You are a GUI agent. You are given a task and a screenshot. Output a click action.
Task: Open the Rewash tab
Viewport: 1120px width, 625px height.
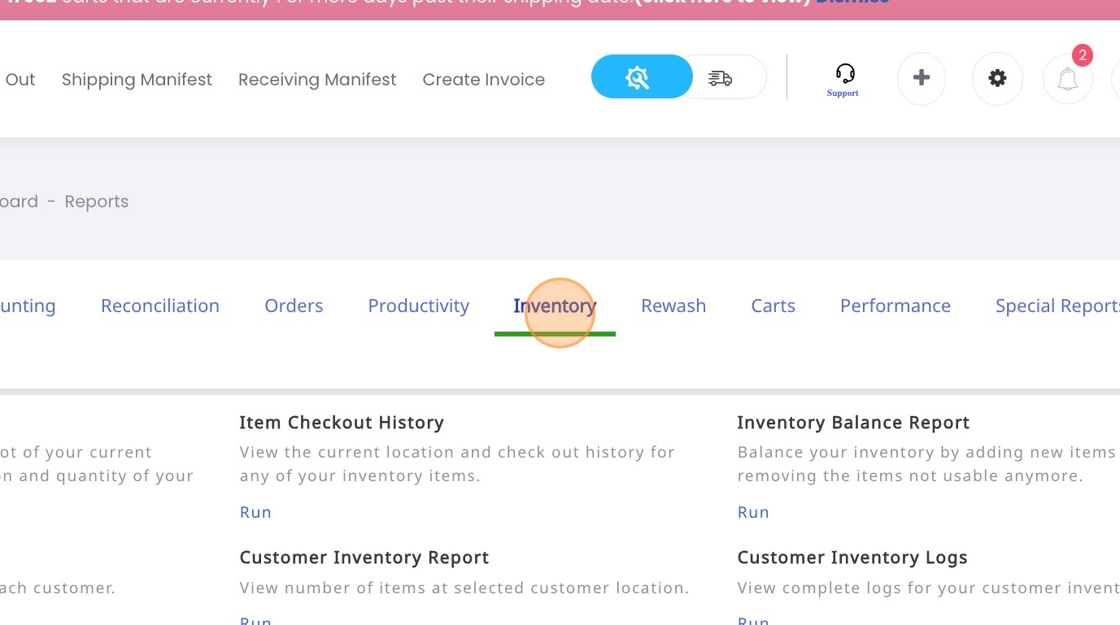[x=673, y=306]
